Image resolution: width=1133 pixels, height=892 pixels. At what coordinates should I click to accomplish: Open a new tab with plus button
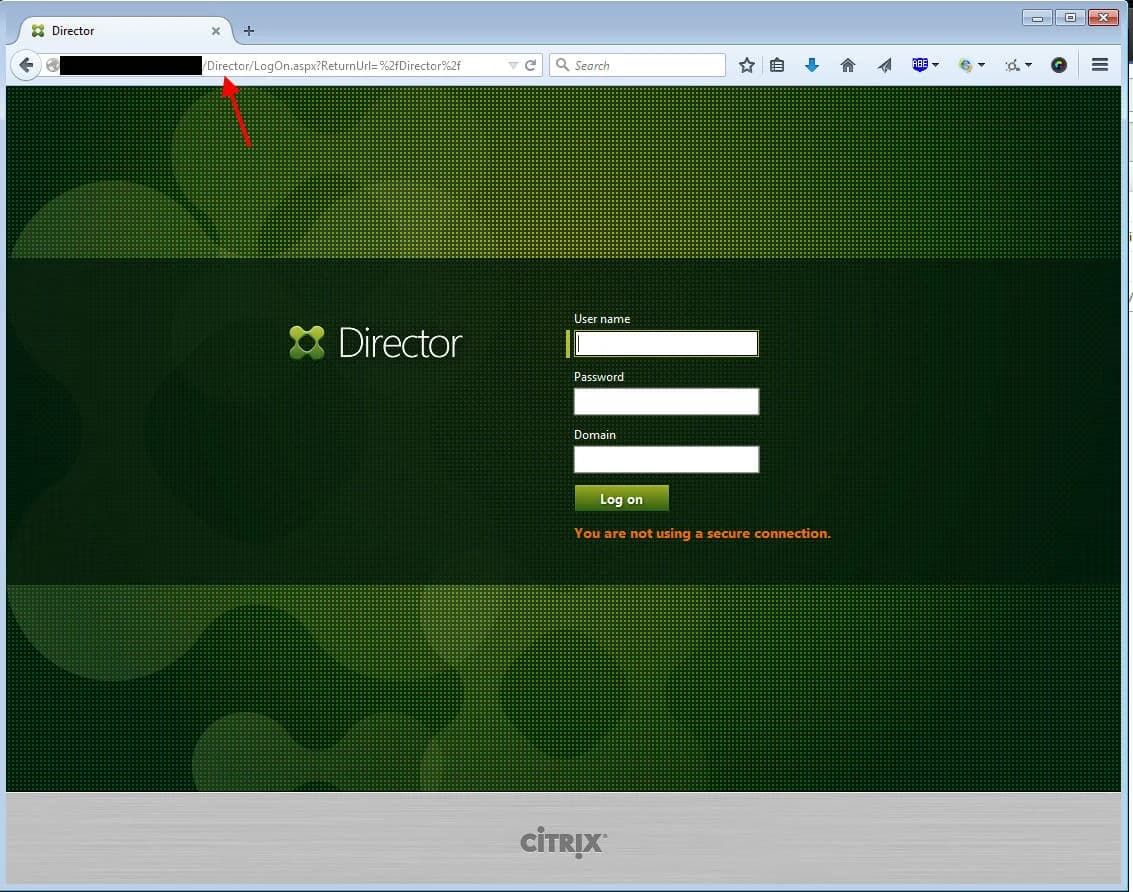pos(249,30)
